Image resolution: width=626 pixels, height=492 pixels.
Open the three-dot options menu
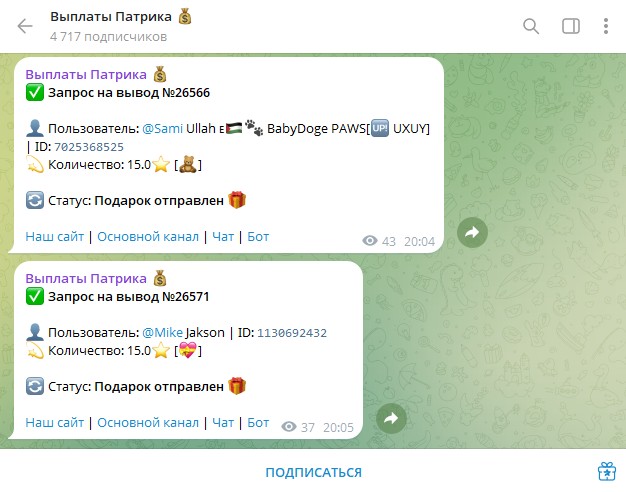[x=606, y=26]
